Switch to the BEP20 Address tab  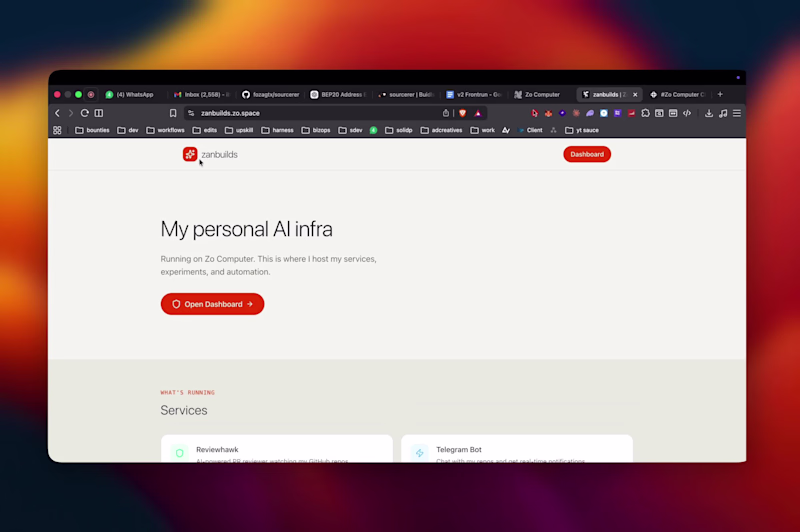[338, 94]
